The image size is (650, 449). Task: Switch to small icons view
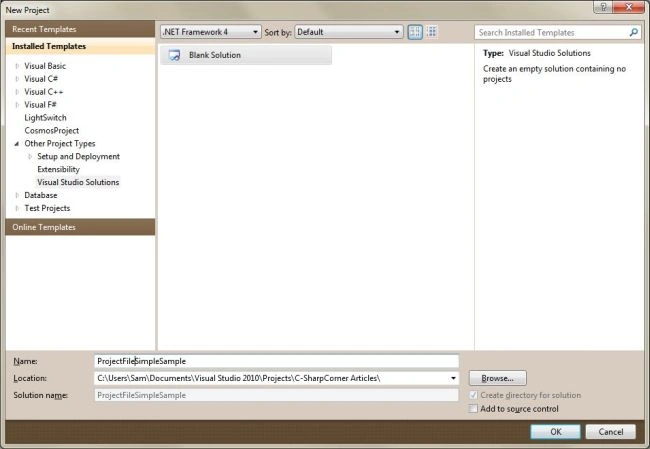point(415,32)
